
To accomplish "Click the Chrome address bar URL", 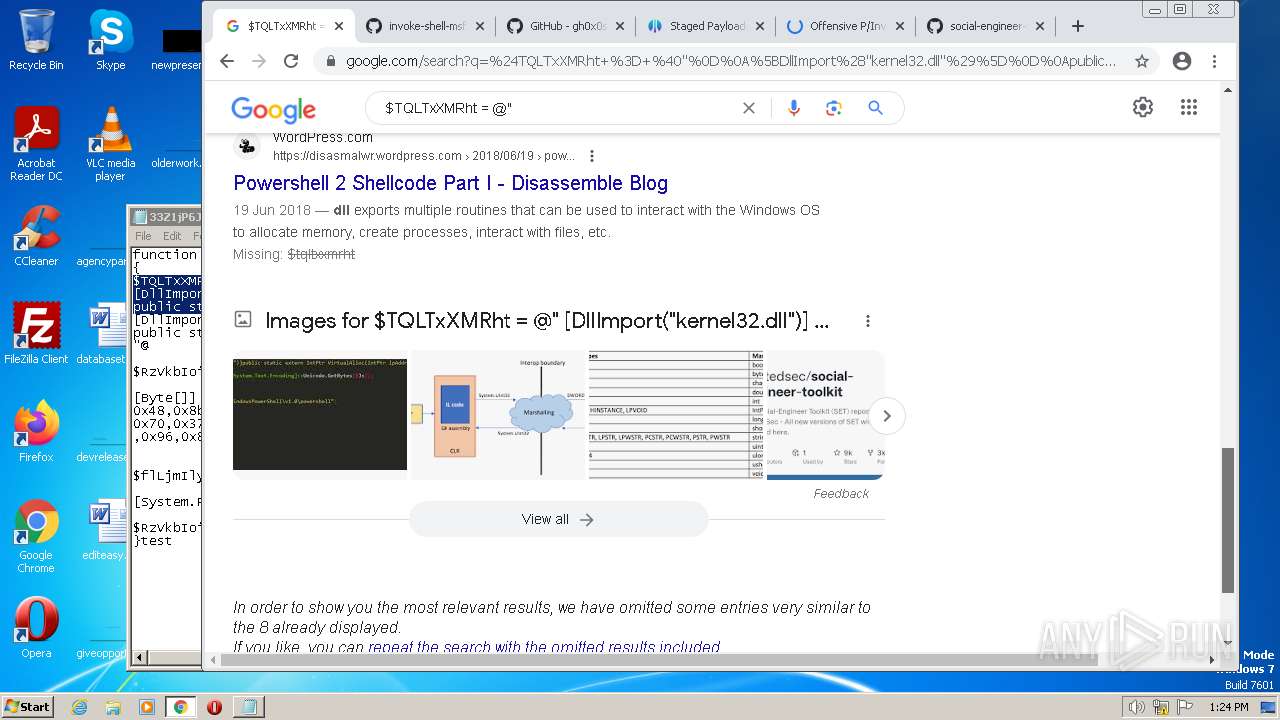I will click(731, 61).
